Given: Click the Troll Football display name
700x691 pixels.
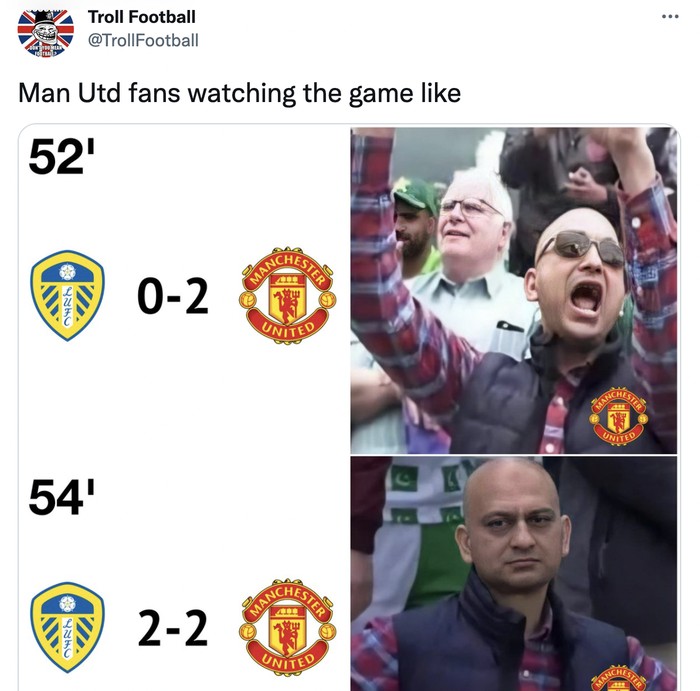Looking at the screenshot, I should click(x=142, y=17).
